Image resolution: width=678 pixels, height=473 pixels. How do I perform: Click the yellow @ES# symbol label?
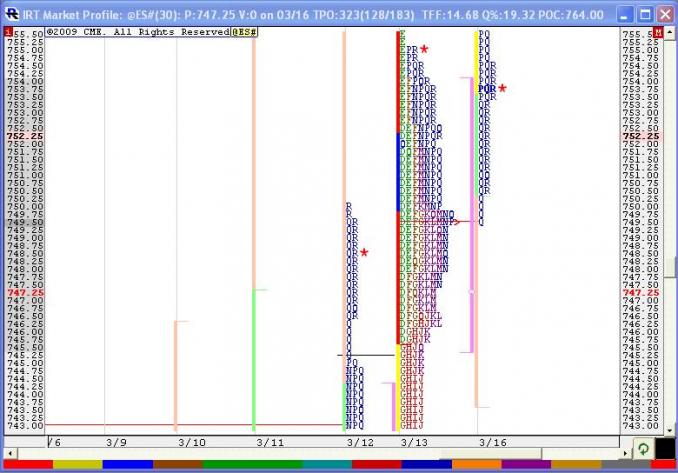[x=246, y=33]
